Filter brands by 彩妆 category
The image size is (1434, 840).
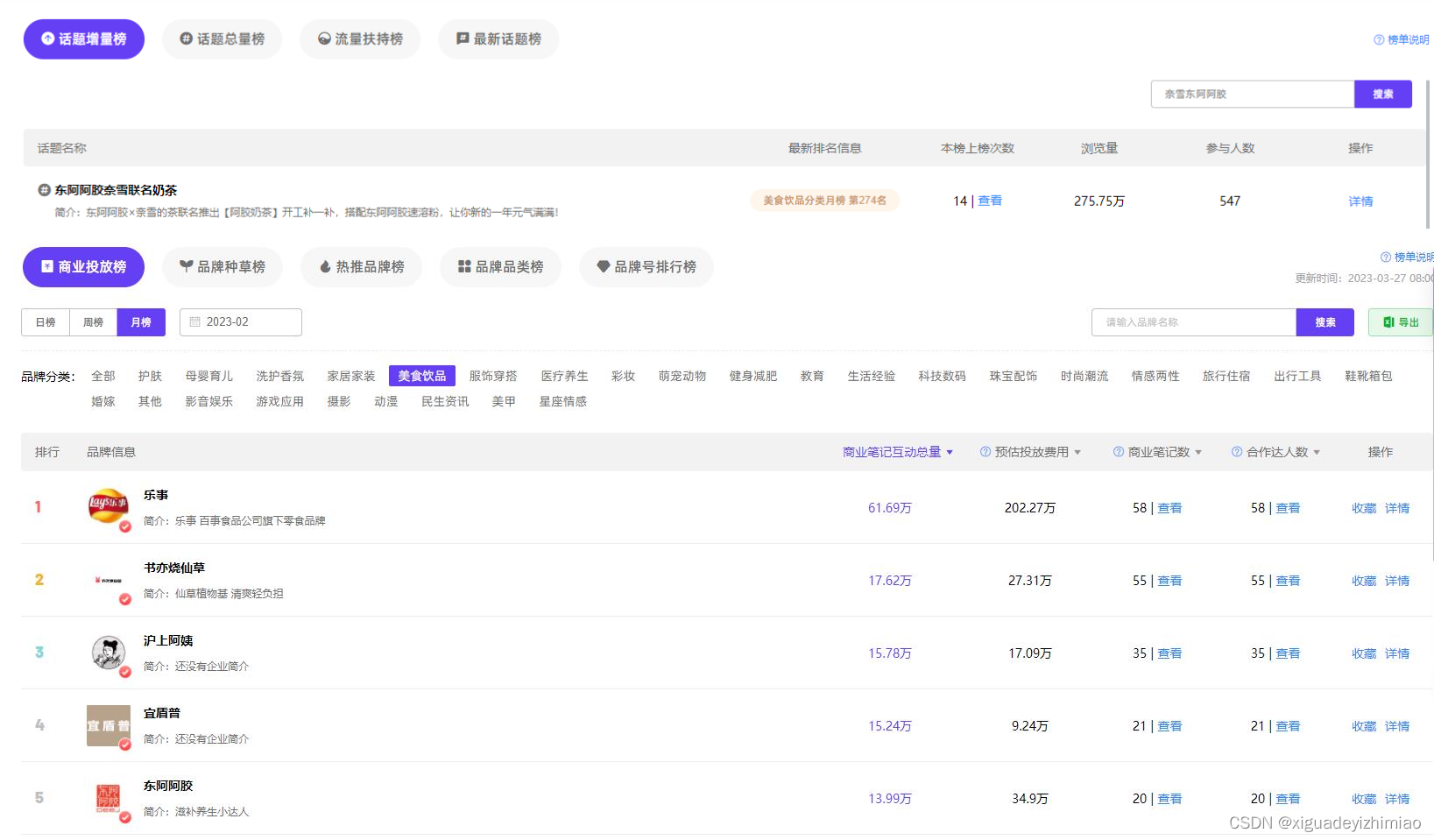click(624, 376)
